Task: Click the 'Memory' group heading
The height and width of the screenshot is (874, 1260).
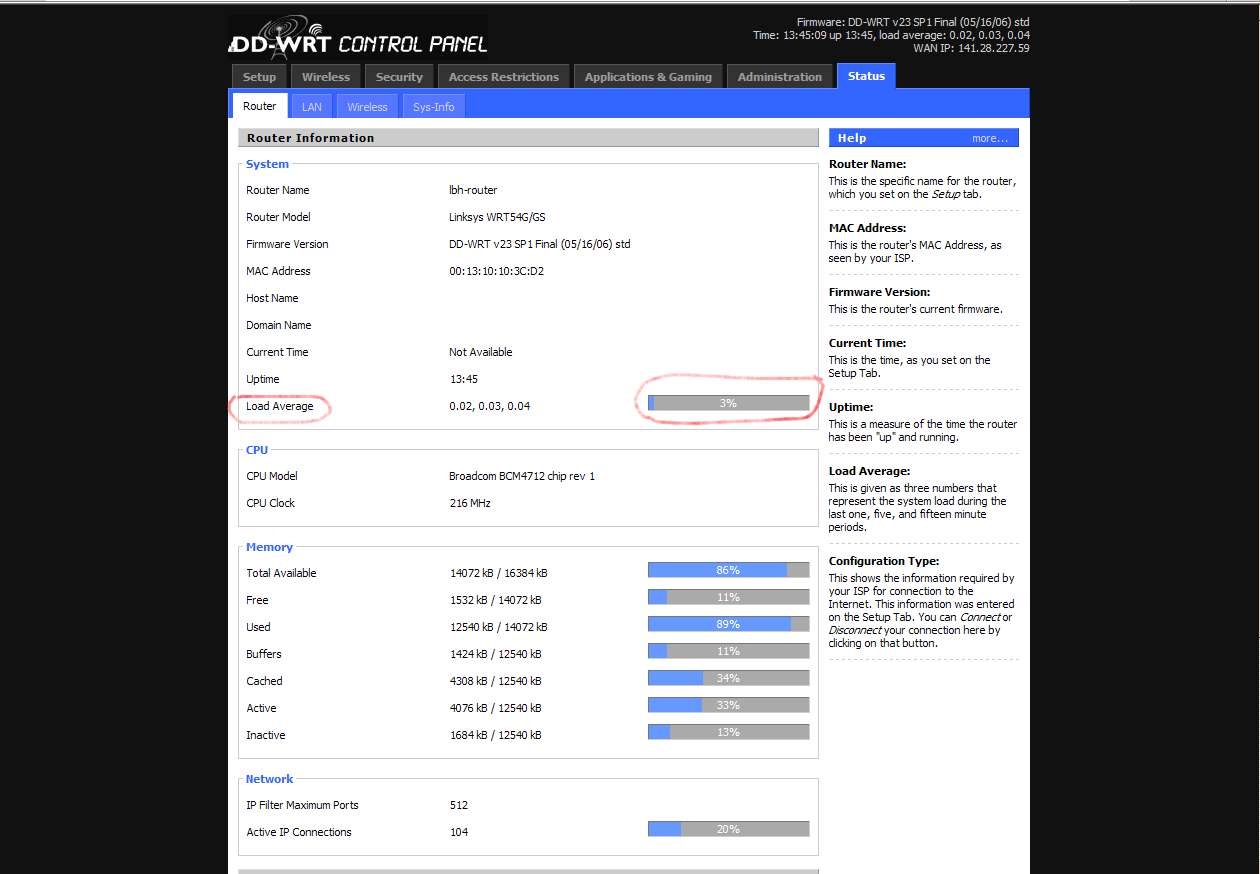Action: pos(269,547)
